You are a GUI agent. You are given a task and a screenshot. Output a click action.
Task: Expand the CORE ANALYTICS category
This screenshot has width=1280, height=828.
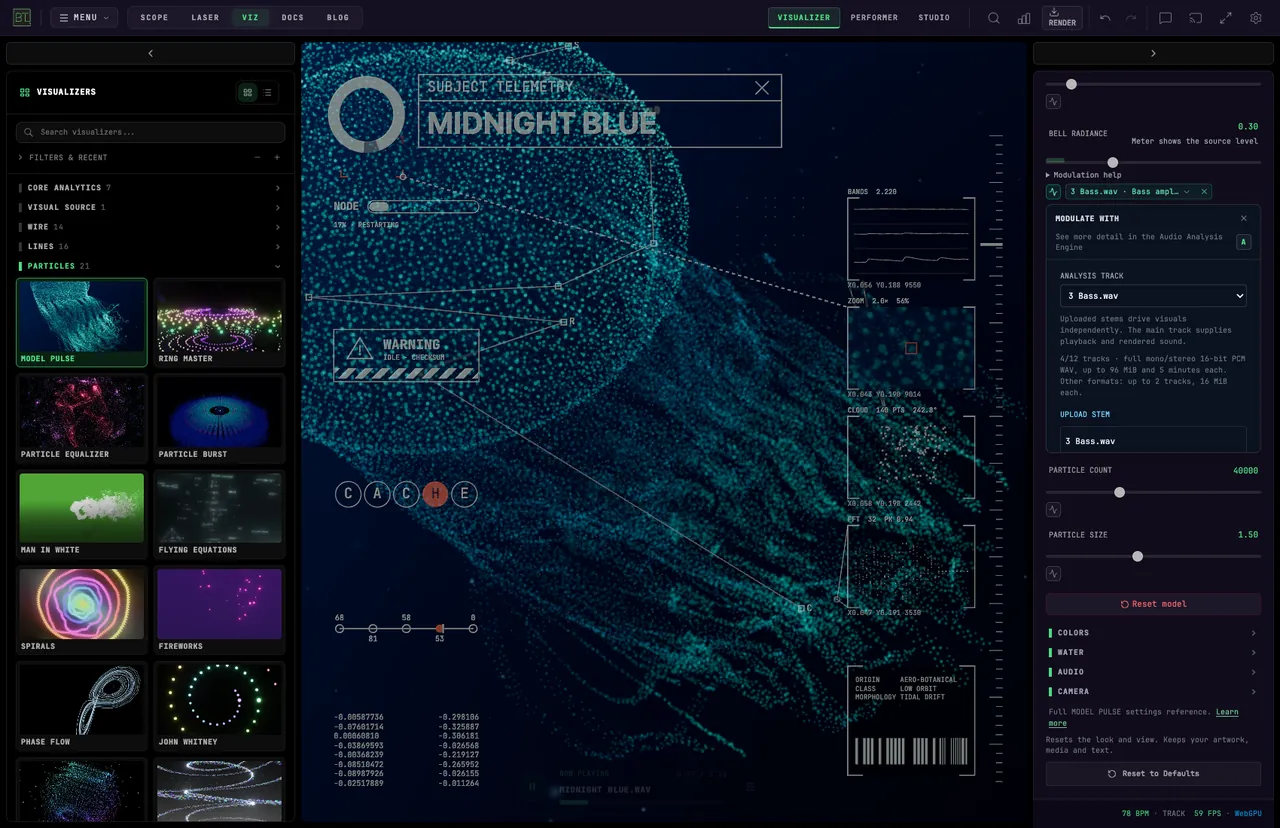(x=150, y=188)
